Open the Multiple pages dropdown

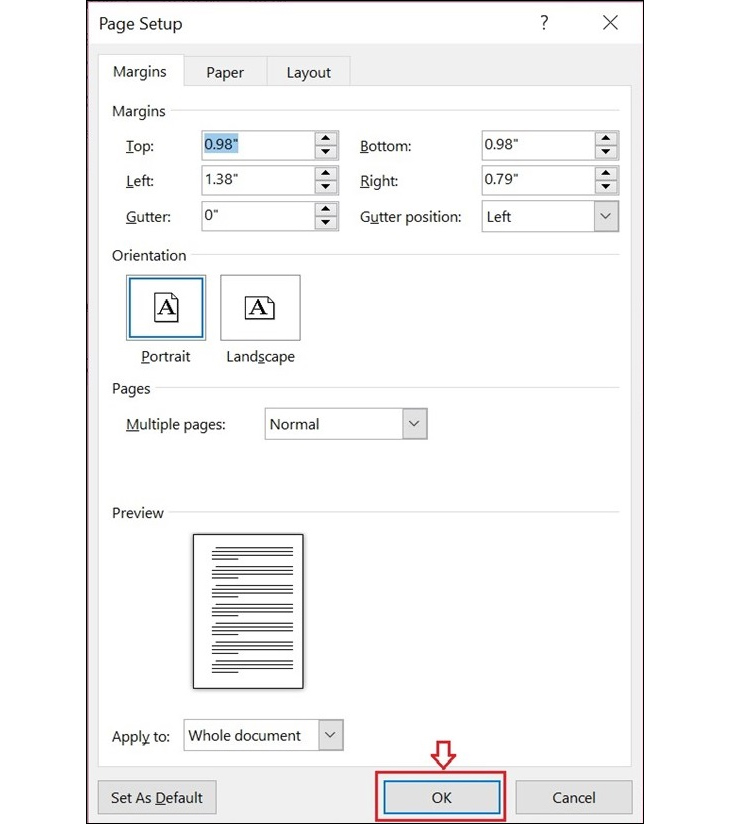tap(414, 424)
